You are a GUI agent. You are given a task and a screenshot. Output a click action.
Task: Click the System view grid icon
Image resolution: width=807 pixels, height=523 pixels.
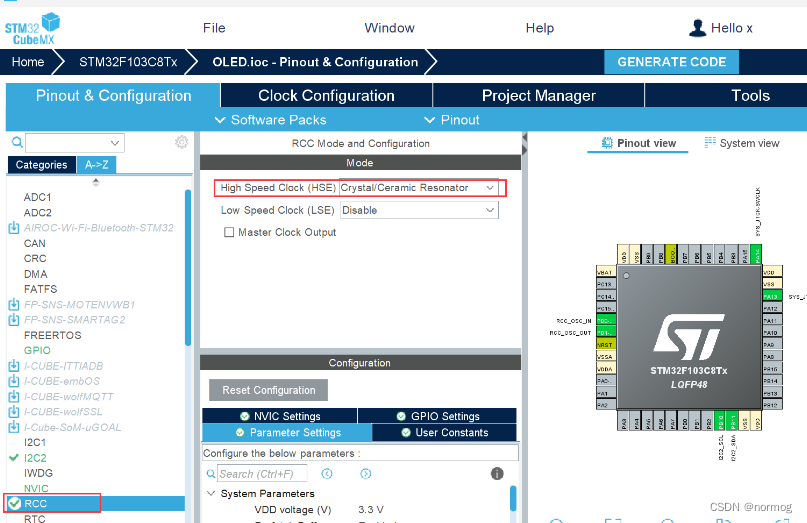pos(710,143)
